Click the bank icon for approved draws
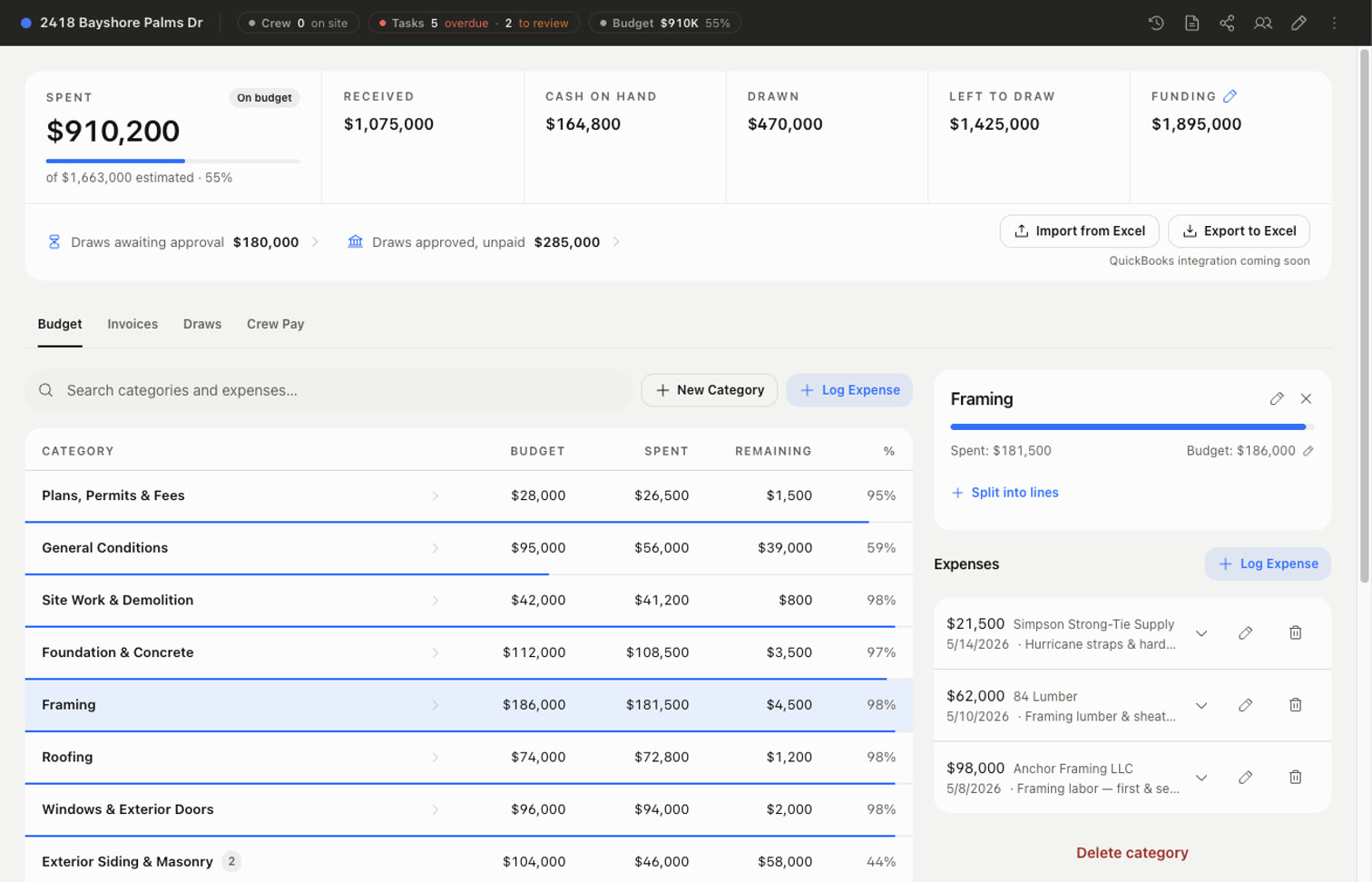This screenshot has height=882, width=1372. (x=356, y=241)
